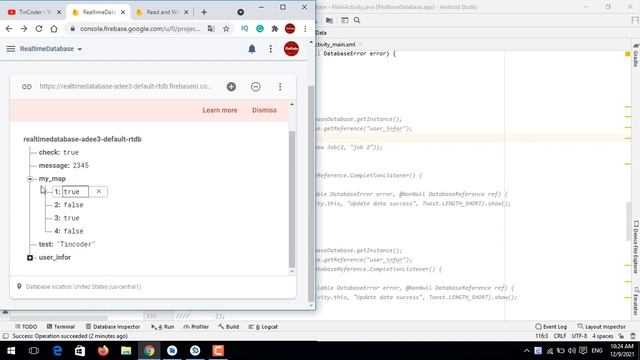Open Chrome extensions puzzle icon
The height and width of the screenshot is (360, 640).
[275, 29]
